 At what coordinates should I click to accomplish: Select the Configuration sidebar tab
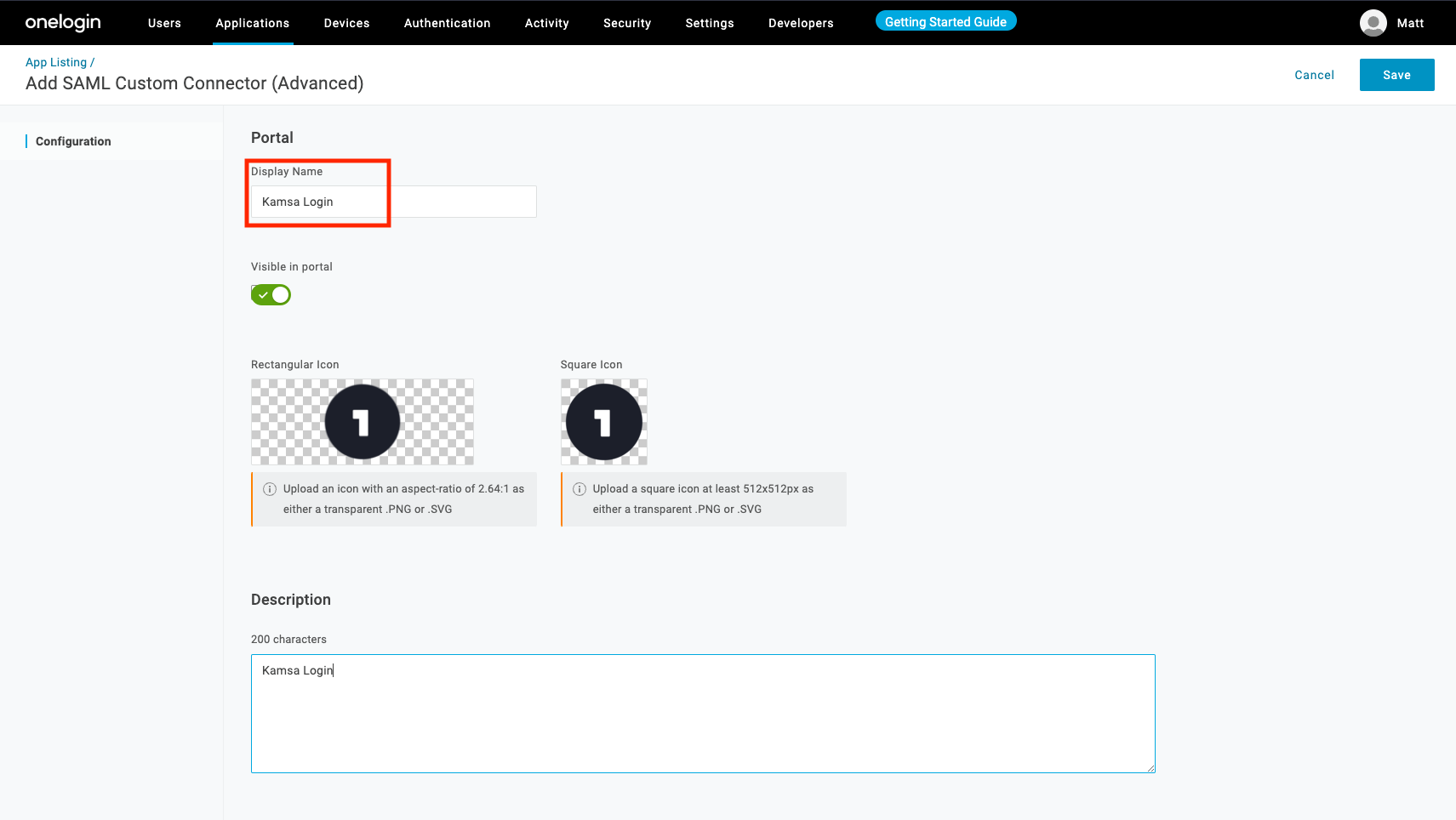73,141
